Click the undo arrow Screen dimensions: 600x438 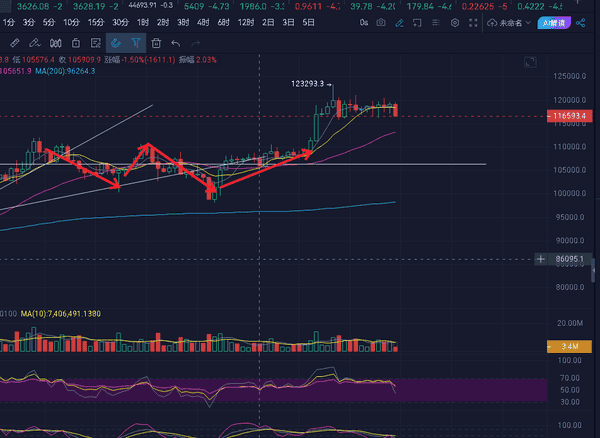click(176, 43)
